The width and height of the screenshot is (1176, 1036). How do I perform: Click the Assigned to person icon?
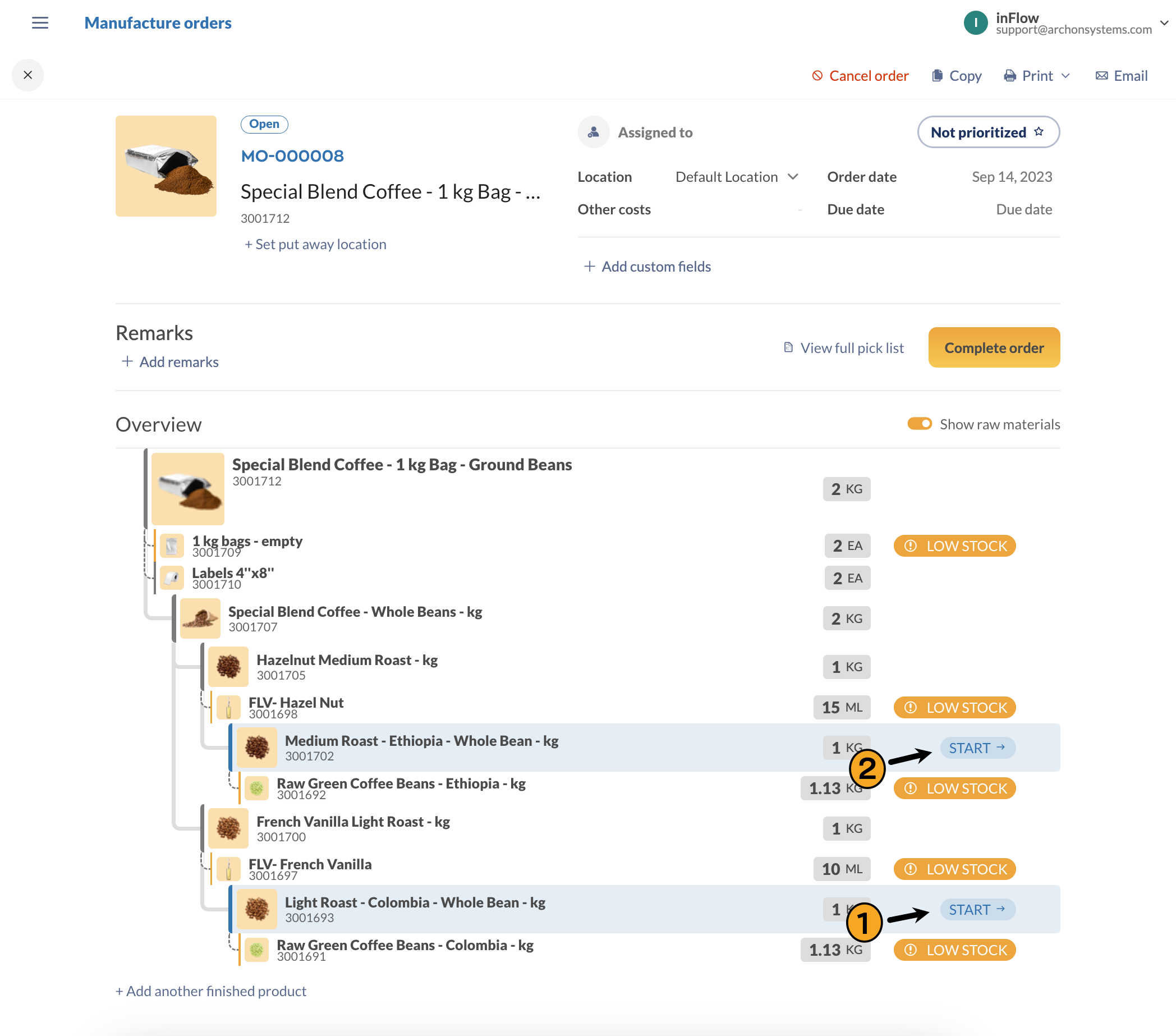(x=593, y=132)
